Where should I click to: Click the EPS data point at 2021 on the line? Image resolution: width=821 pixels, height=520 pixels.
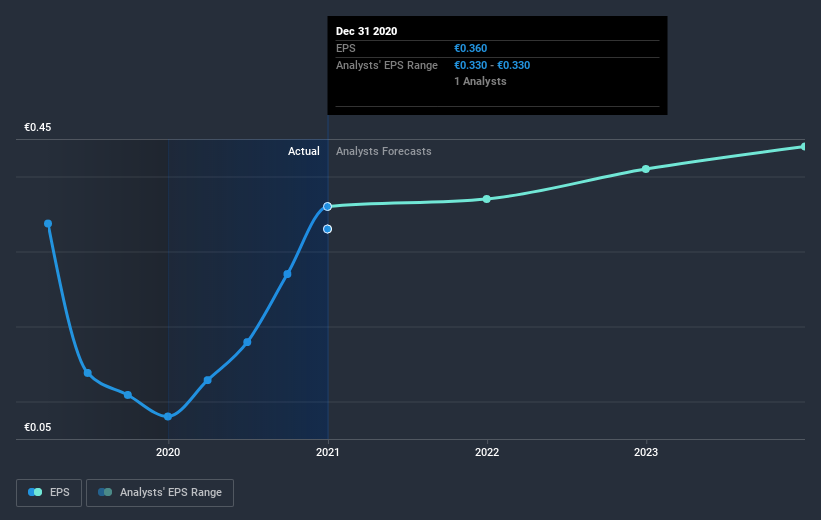pyautogui.click(x=327, y=207)
